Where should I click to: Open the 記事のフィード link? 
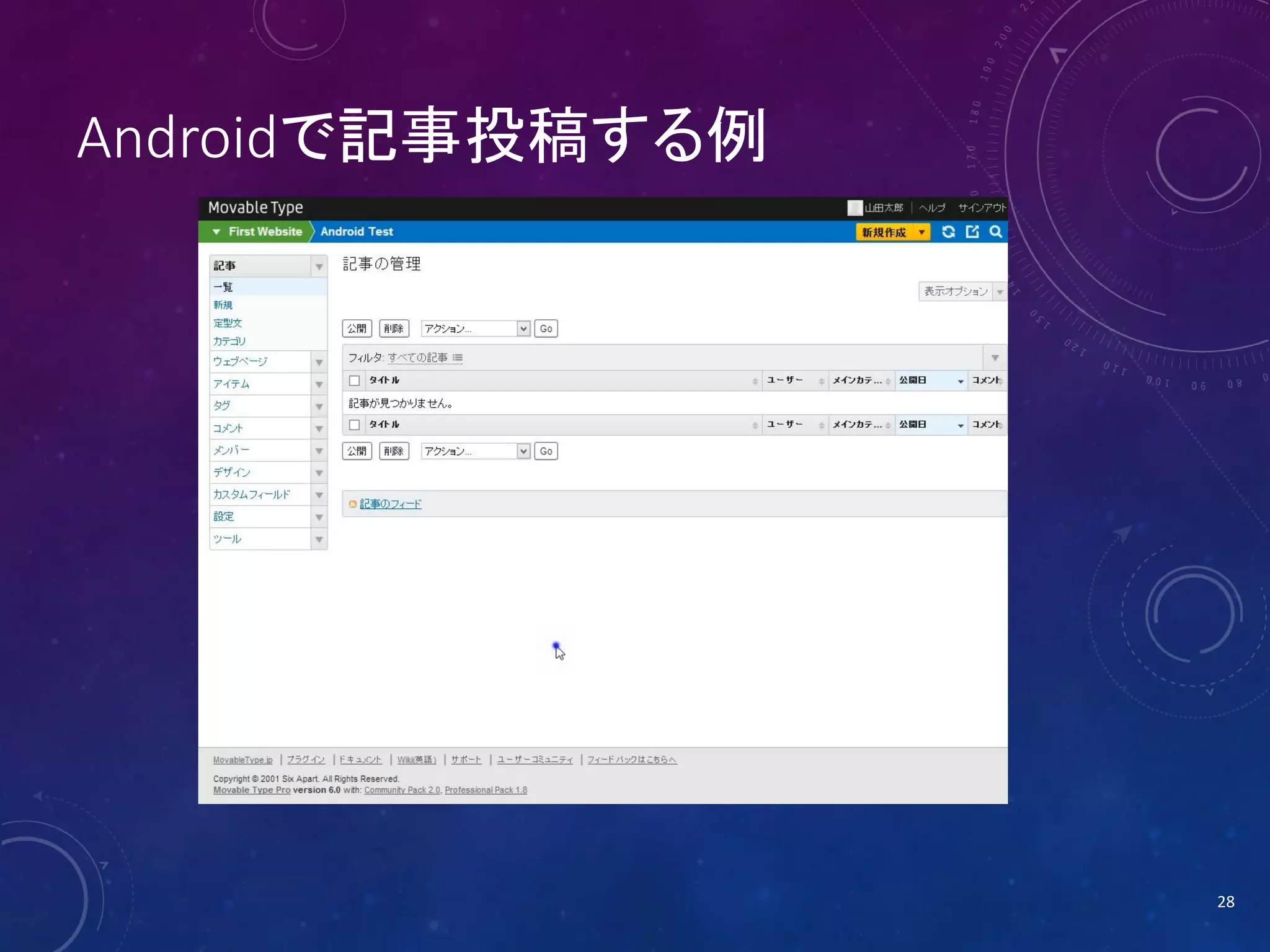point(391,504)
